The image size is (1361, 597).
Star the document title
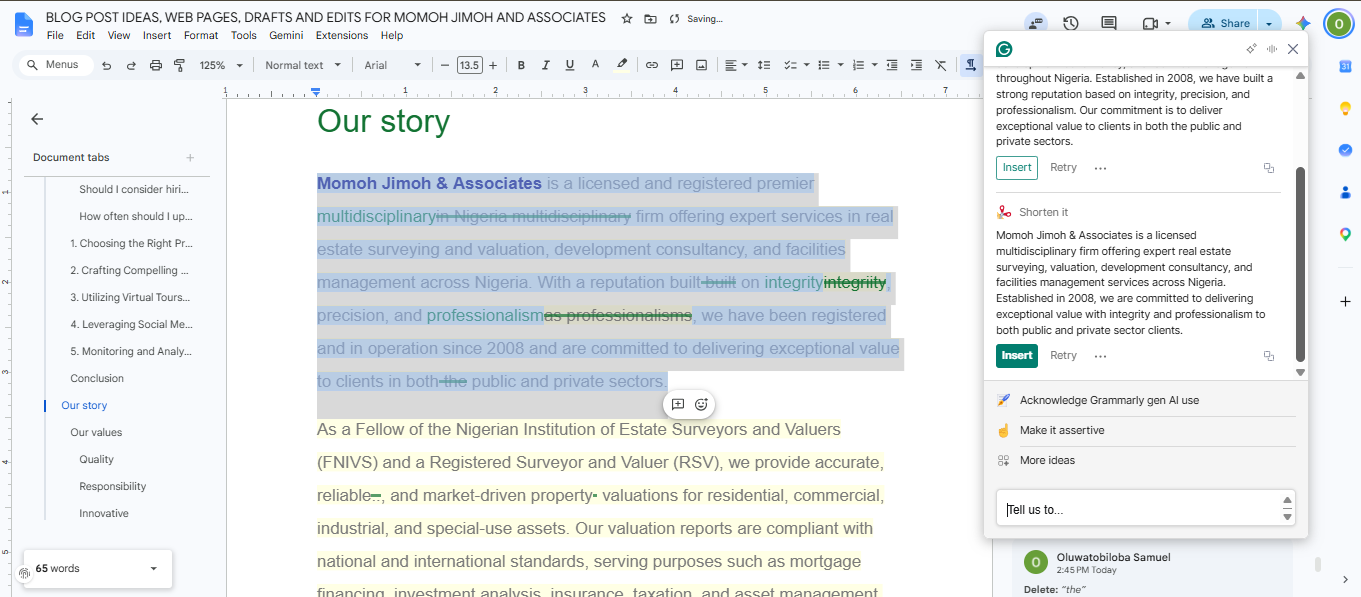626,18
